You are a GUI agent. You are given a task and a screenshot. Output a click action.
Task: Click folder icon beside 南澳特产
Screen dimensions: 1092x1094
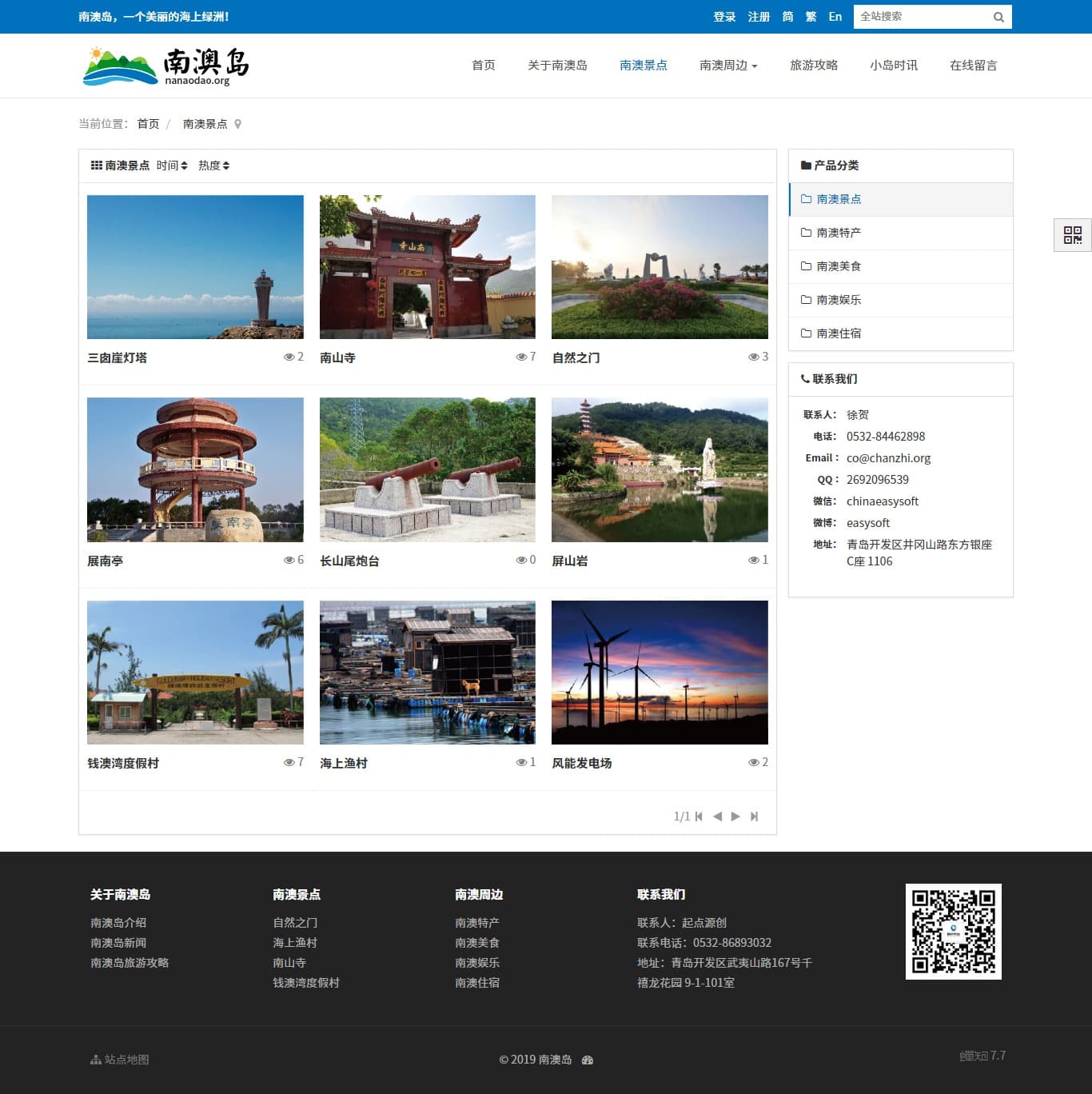(x=806, y=233)
